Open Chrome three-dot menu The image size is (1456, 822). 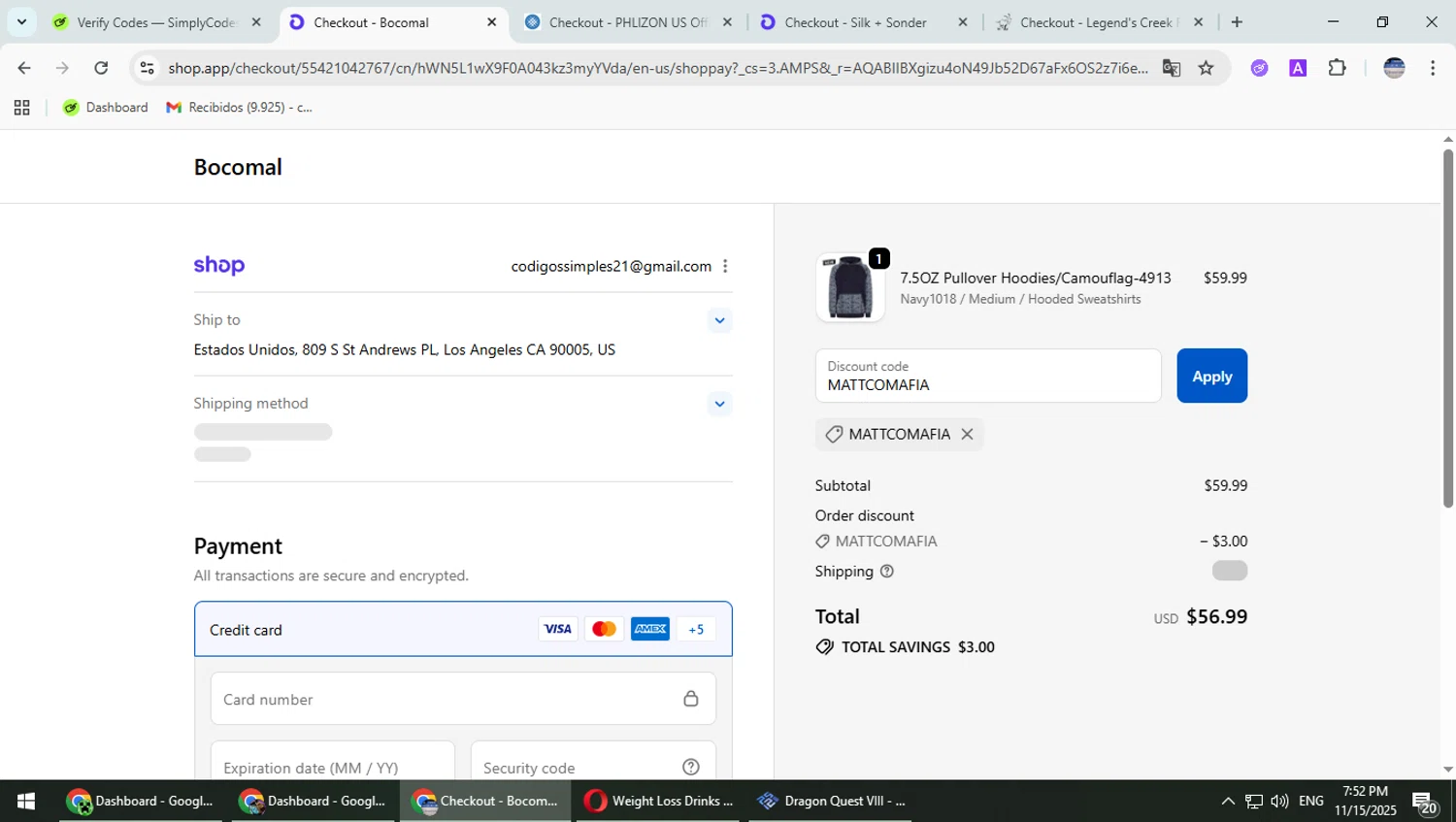(x=1433, y=68)
